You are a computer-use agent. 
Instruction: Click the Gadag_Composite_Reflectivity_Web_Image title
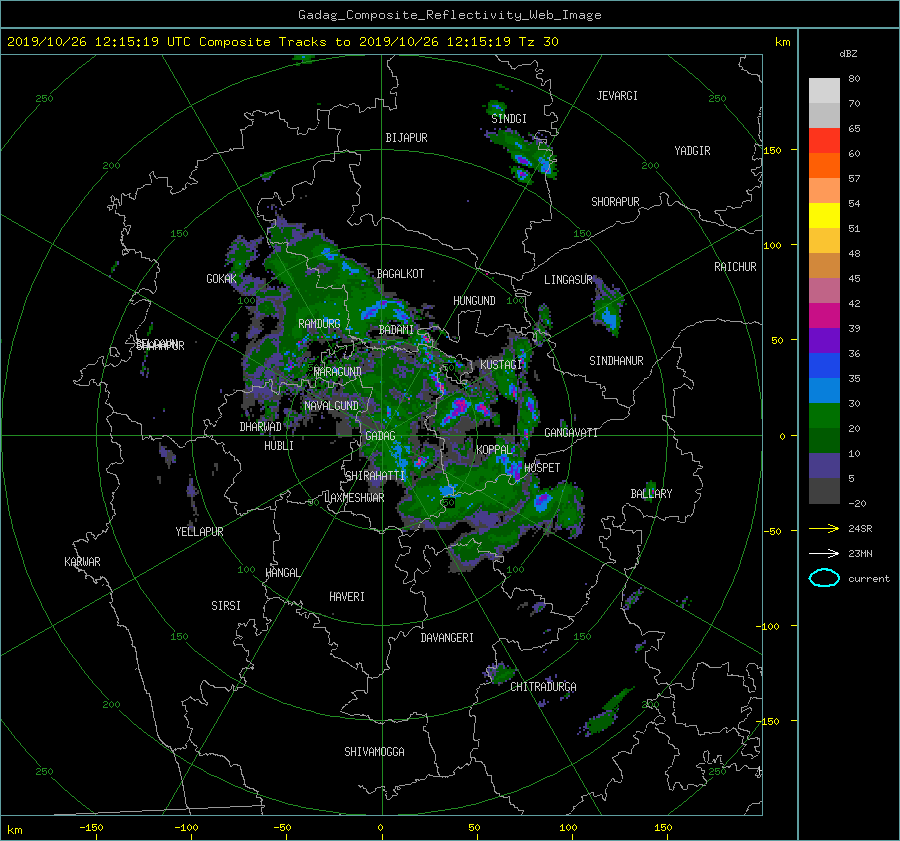click(x=449, y=15)
